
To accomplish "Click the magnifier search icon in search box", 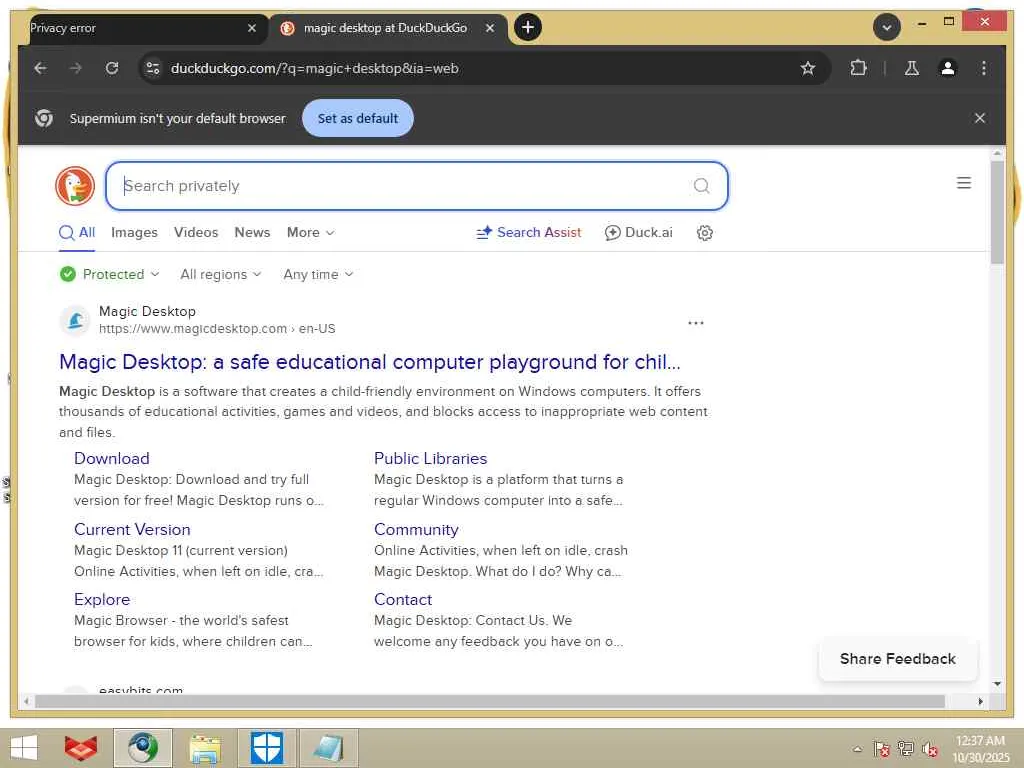I will pyautogui.click(x=701, y=186).
